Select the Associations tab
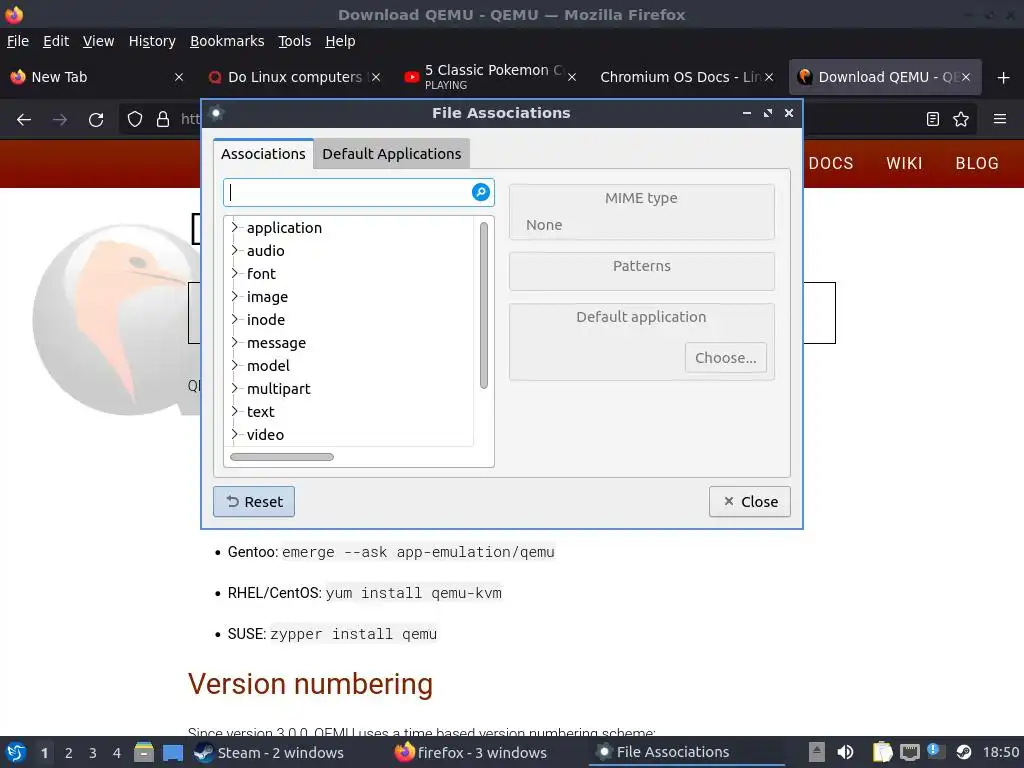This screenshot has width=1024, height=768. [x=263, y=154]
